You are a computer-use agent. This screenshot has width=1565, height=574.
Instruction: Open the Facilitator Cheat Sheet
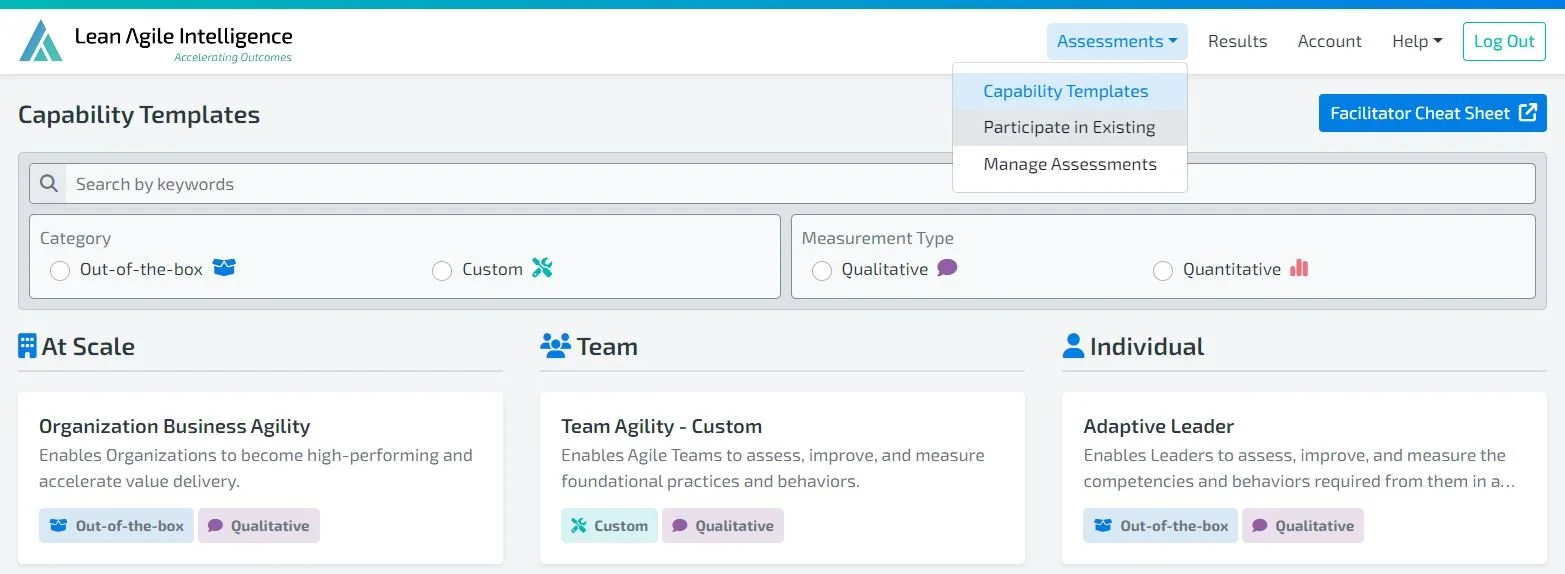pos(1432,113)
